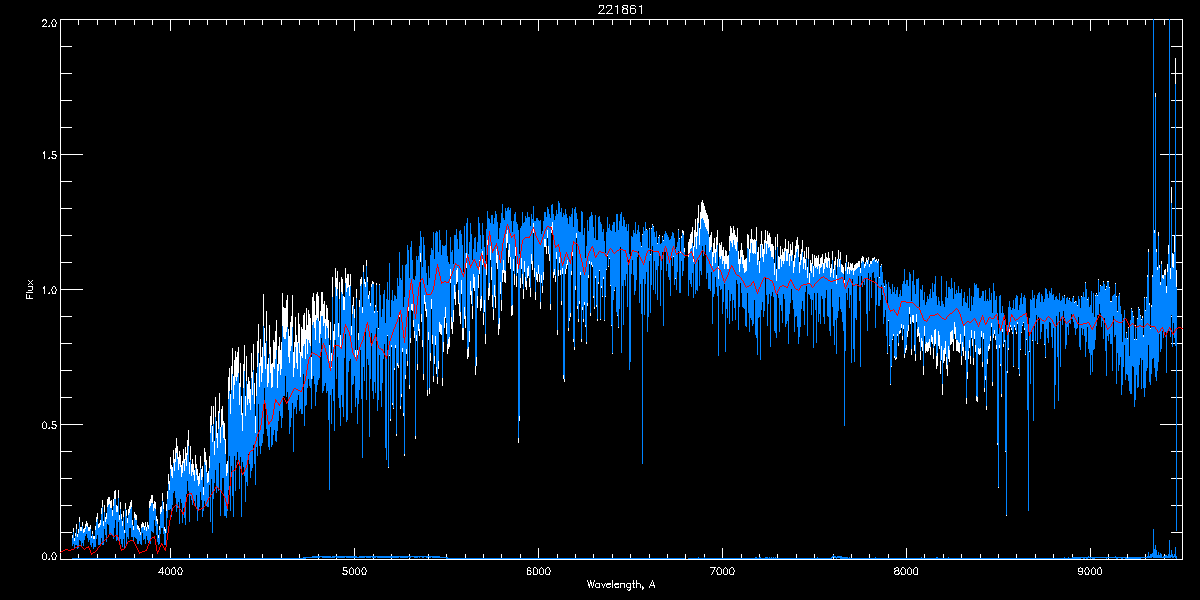The width and height of the screenshot is (1200, 600).
Task: Select the 7000 wavelength tick label
Action: [x=722, y=572]
